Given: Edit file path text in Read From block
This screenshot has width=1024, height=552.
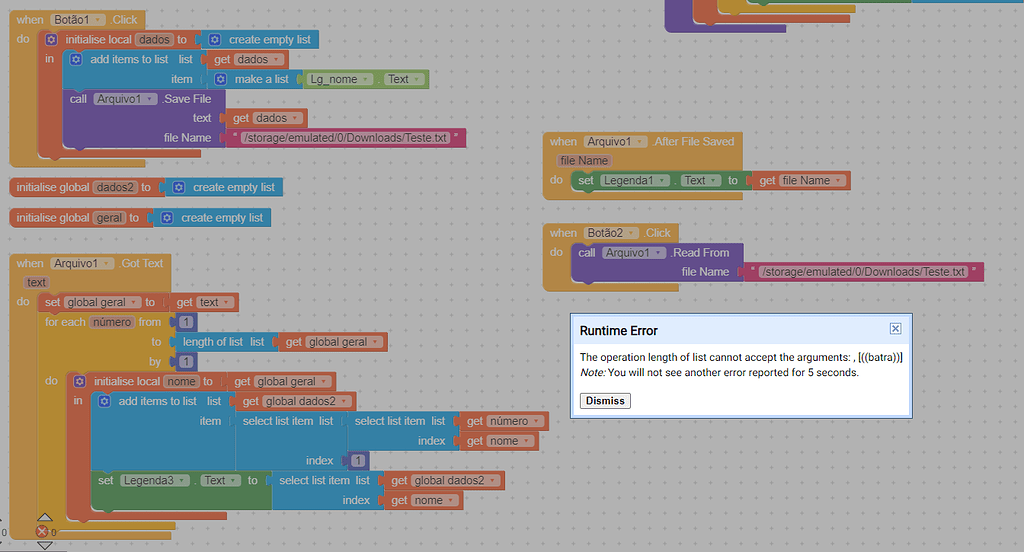Looking at the screenshot, I should (x=863, y=272).
